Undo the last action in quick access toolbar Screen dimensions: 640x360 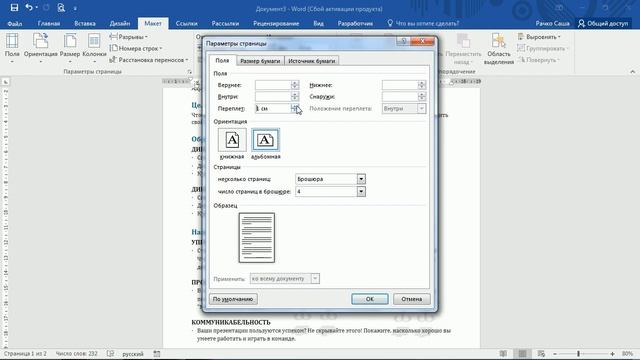[29, 8]
